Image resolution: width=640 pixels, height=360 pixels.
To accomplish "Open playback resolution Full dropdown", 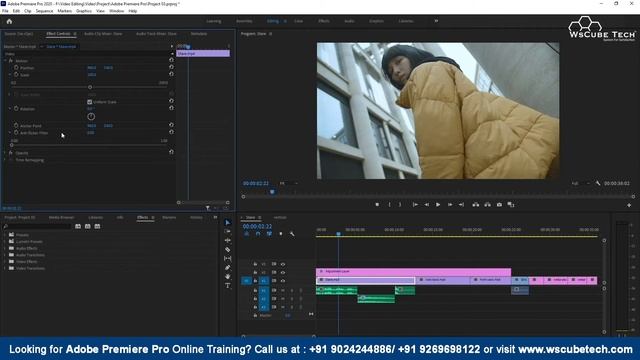I will click(x=580, y=184).
